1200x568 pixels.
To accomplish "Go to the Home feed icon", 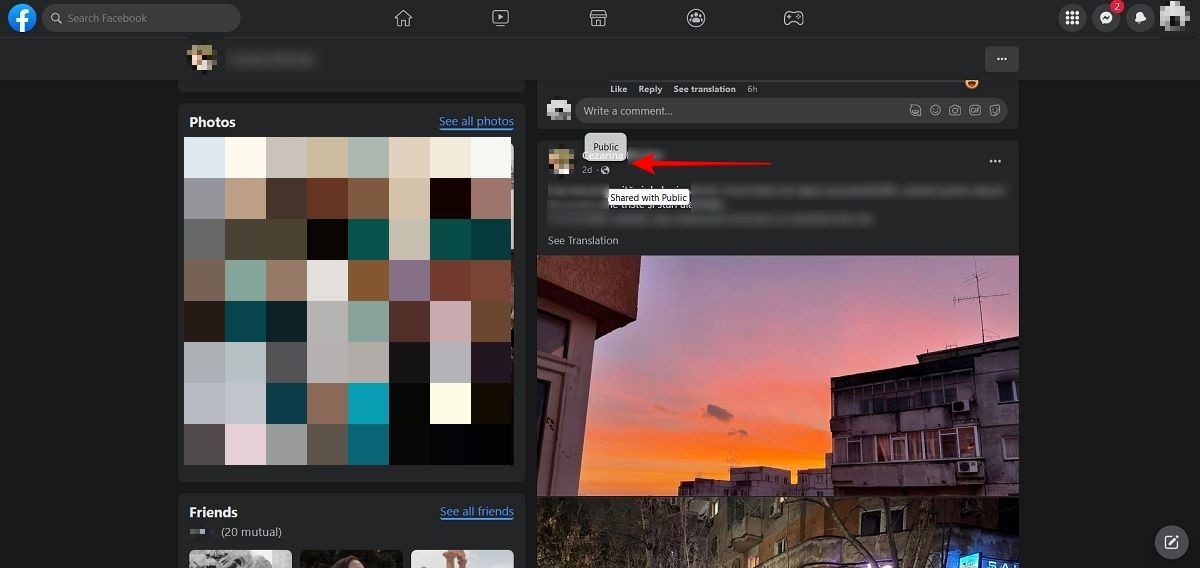I will pos(403,18).
